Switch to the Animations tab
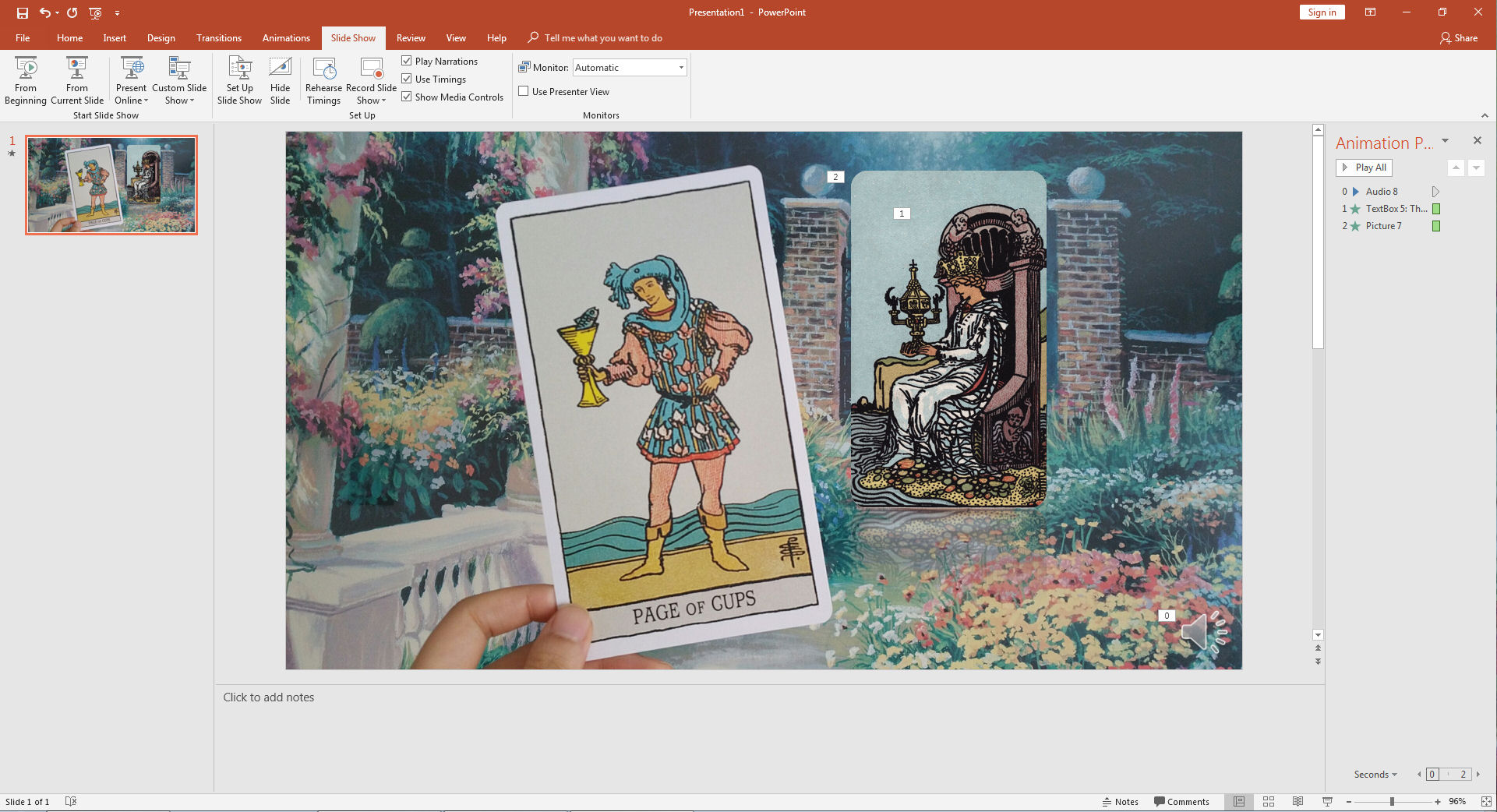1497x812 pixels. tap(286, 38)
